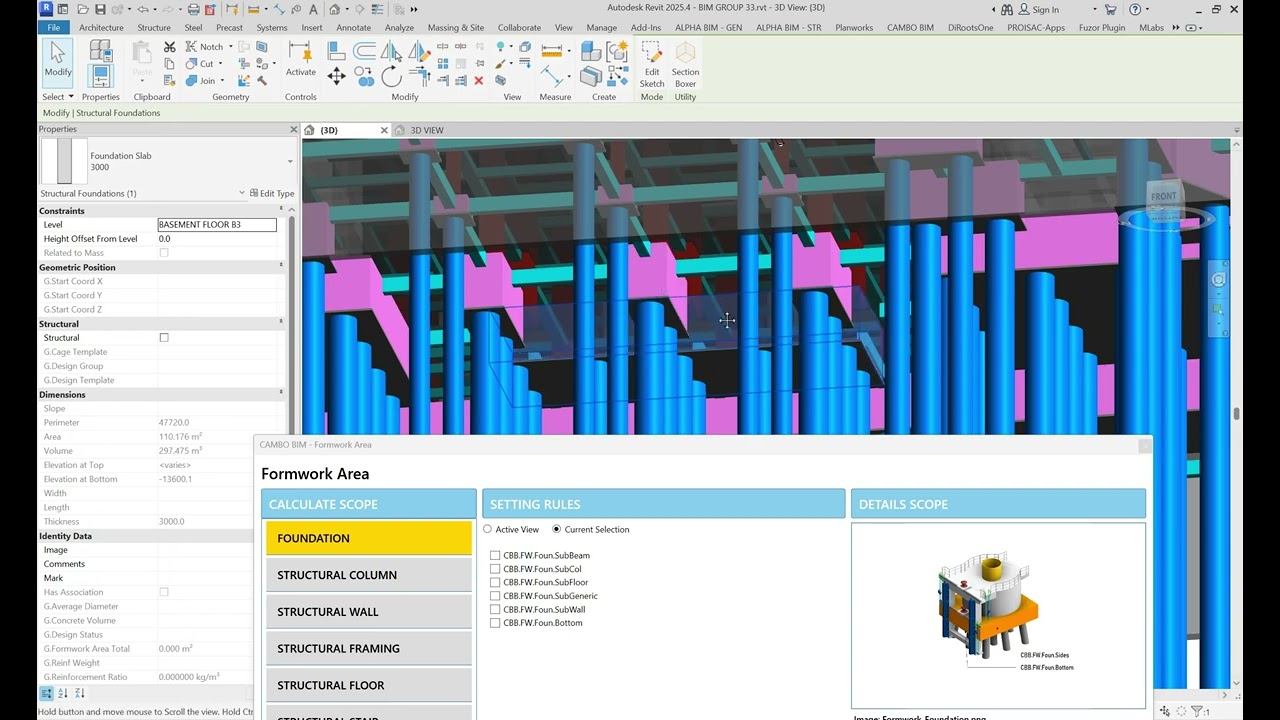
Task: Select STRUCTURAL FLOOR scope button
Action: point(369,685)
